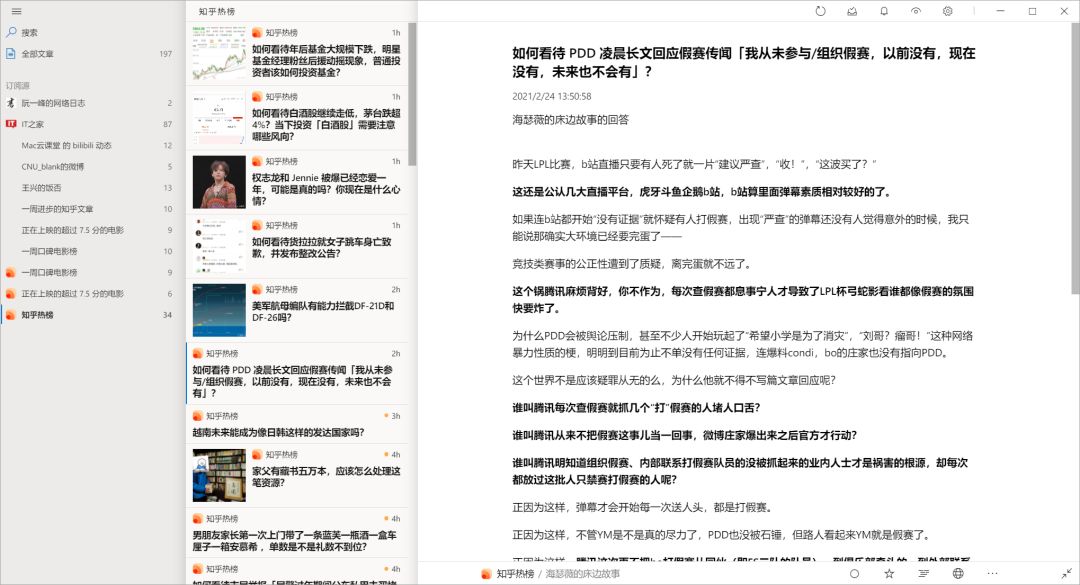This screenshot has width=1080, height=585.
Task: Open the notifications bell icon
Action: 884,11
